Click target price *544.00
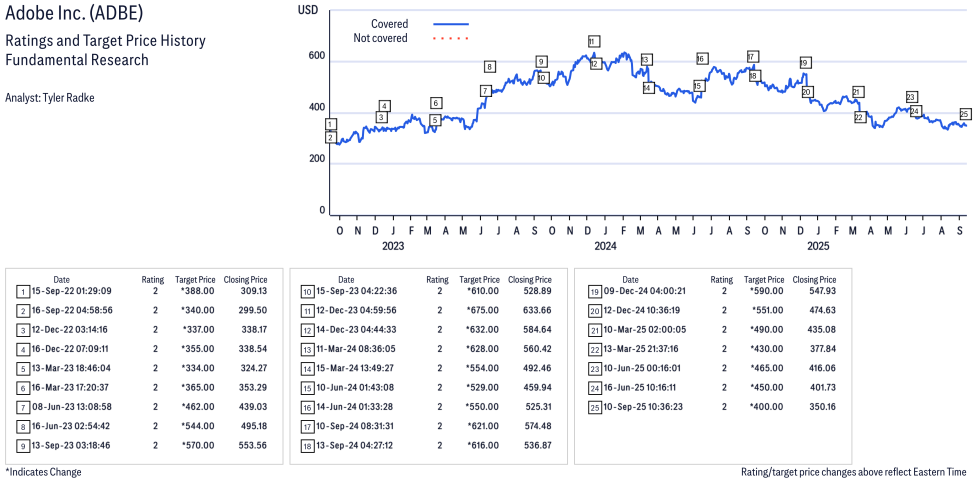 (198, 426)
